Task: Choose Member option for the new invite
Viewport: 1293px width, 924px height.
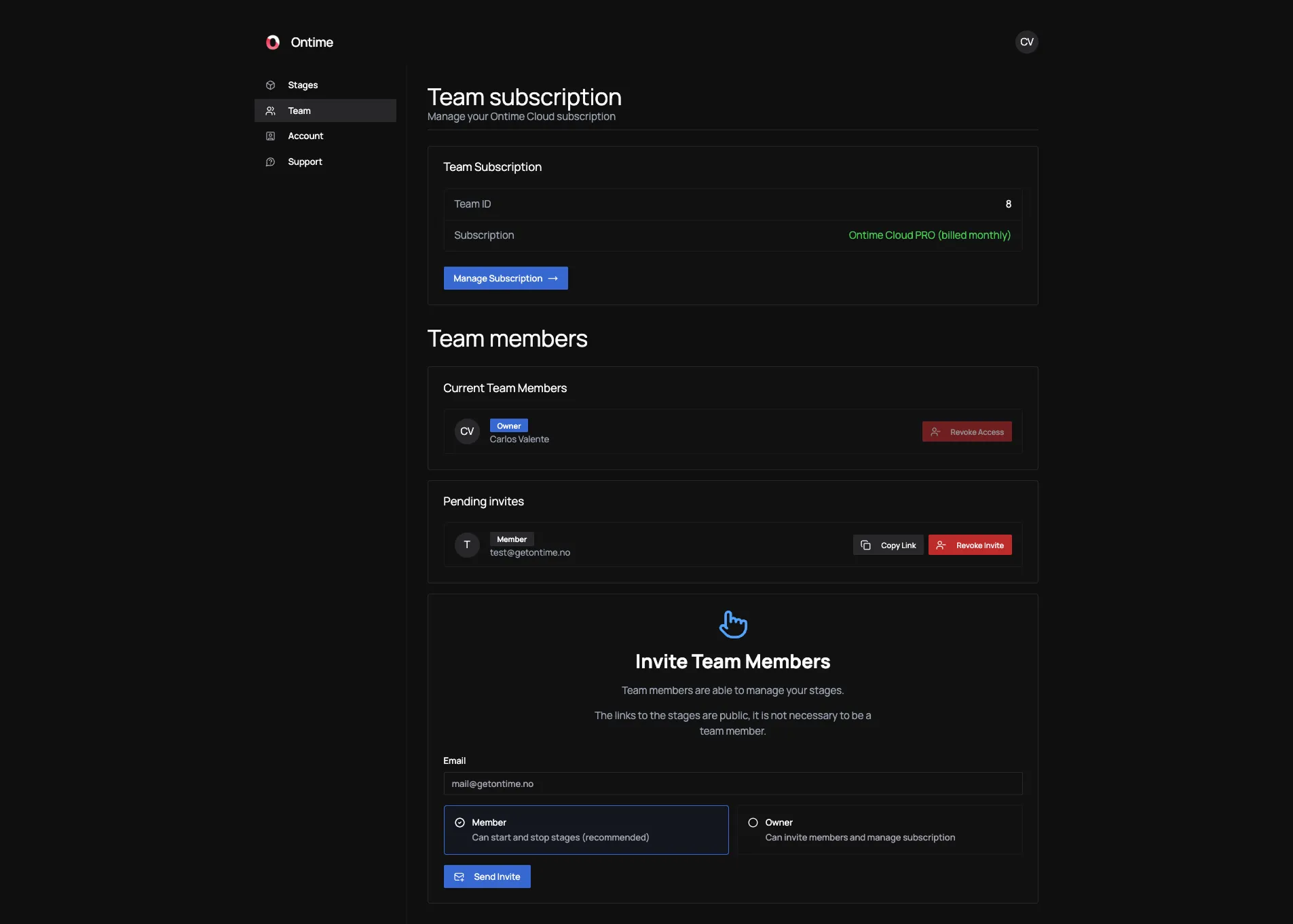Action: point(586,829)
